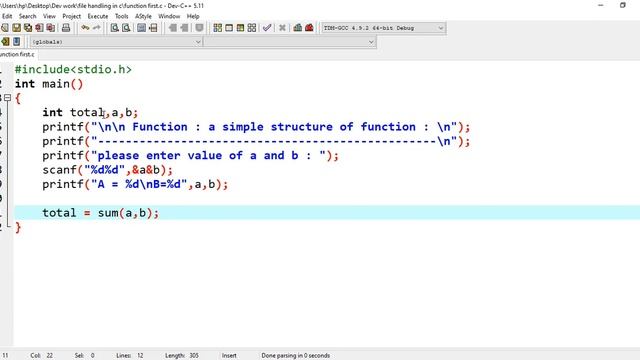This screenshot has height=360, width=640.
Task: Click the Unindent icon
Action: (184, 28)
